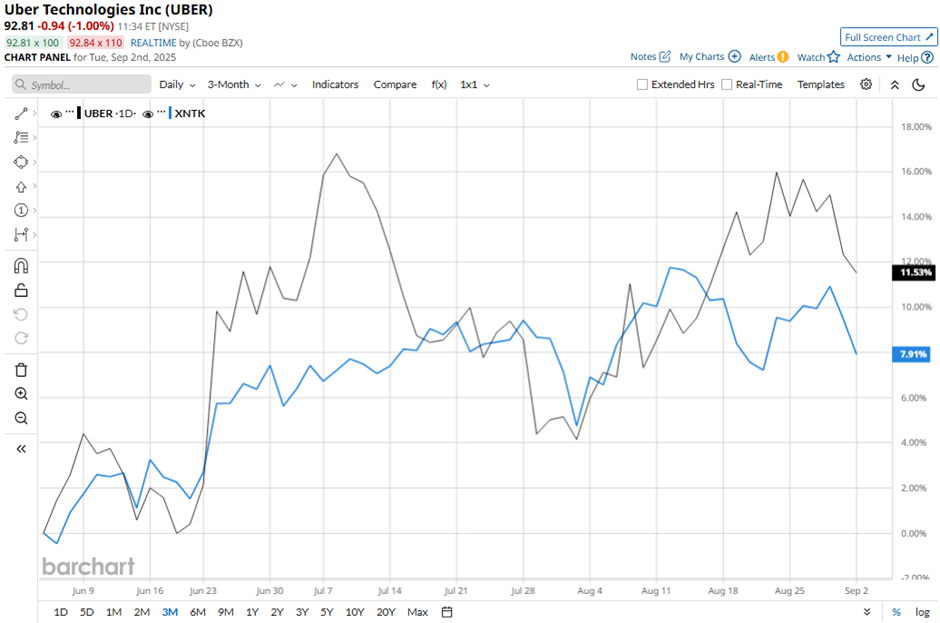
Task: Select the 9M time range
Action: click(225, 612)
